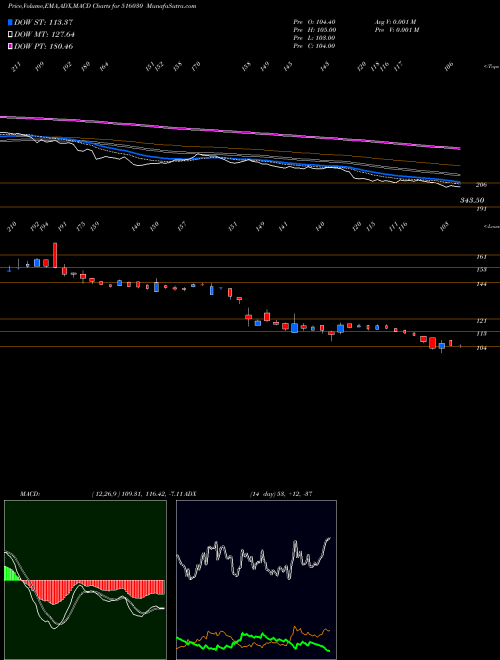The height and width of the screenshot is (660, 500).
Task: Click the 'Pre L: 103.00' low value
Action: (314, 38)
